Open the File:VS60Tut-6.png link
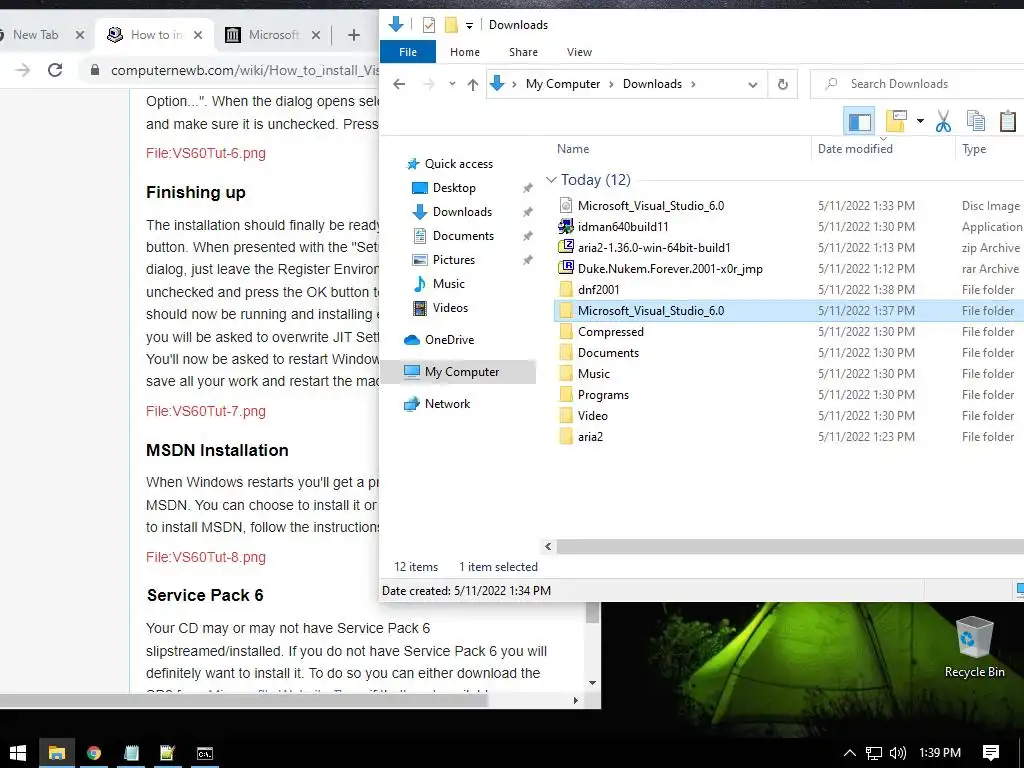Viewport: 1024px width, 768px height. coord(206,153)
